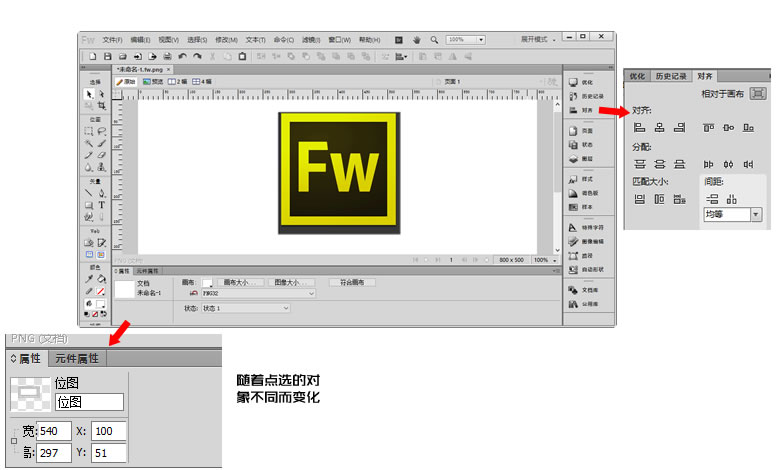Viewport: 777px width, 470px height.
Task: Pick the Magic Wand tool
Action: [x=89, y=143]
